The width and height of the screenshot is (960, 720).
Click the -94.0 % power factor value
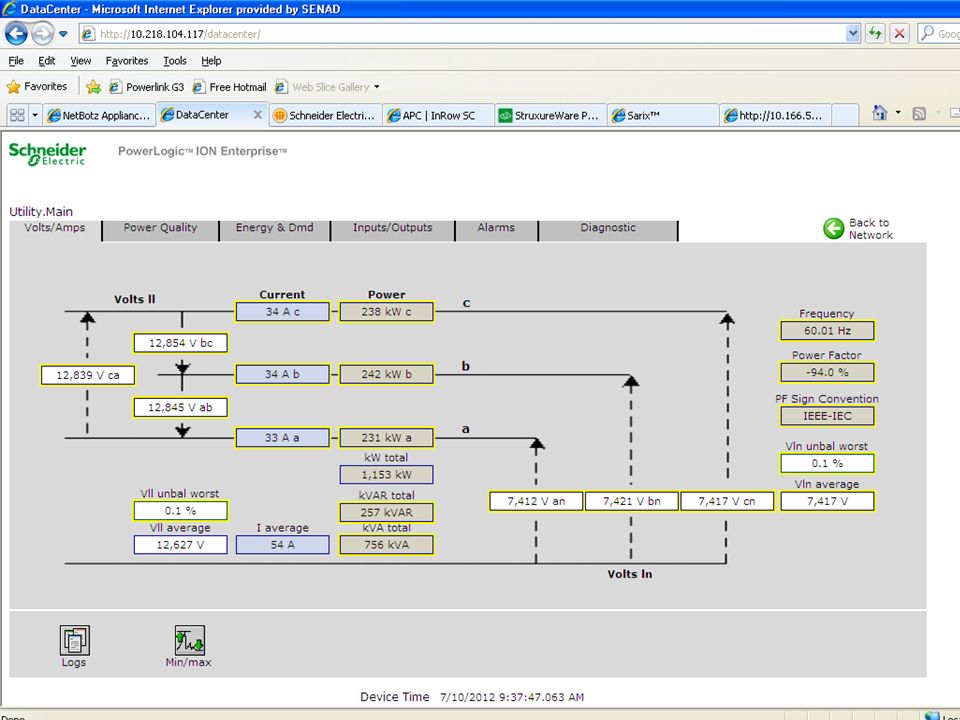[x=827, y=372]
